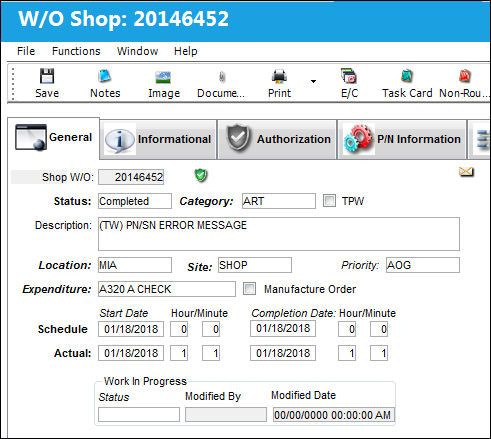Click the Shop W/O number field
This screenshot has height=439, width=491.
click(x=131, y=177)
